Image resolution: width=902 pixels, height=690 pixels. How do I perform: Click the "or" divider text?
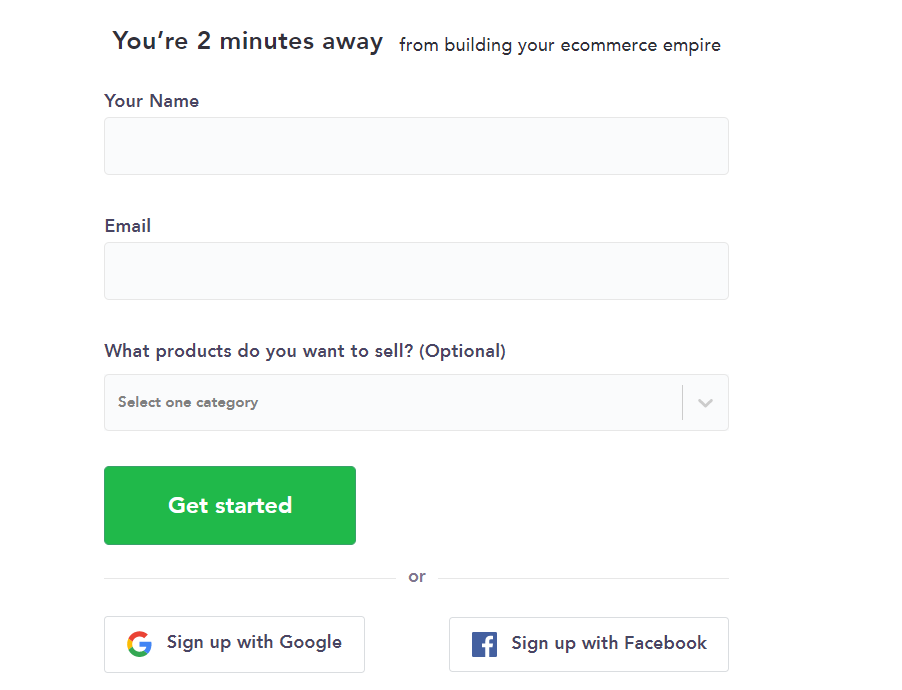pos(417,577)
